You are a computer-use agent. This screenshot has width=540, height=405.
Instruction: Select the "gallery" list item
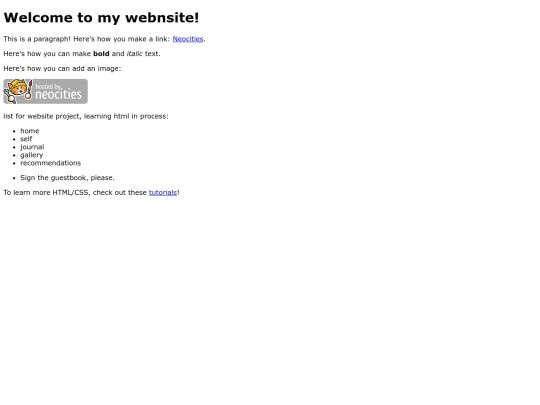31,155
